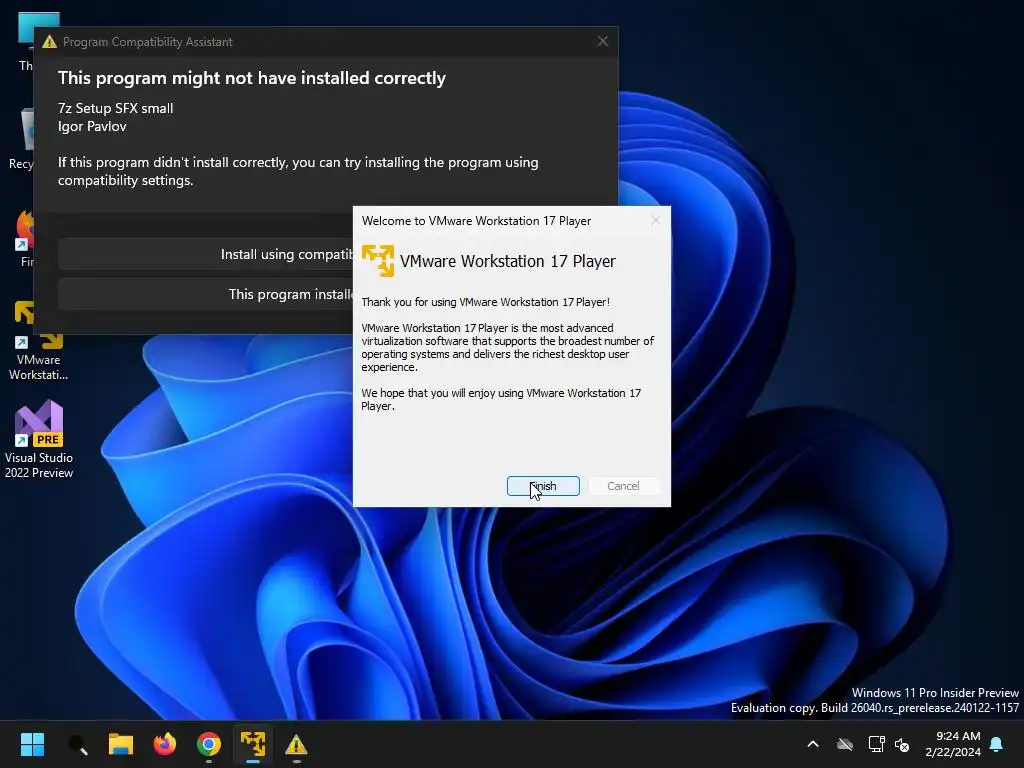Click the Program Compatibility Assistant title text

coord(148,42)
